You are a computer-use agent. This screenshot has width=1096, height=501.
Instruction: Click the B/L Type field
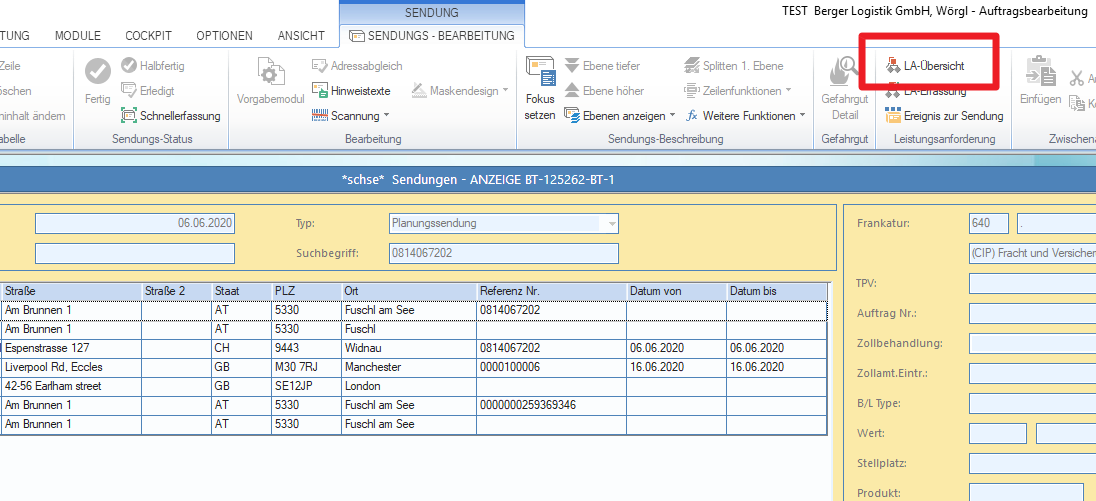coord(1032,403)
